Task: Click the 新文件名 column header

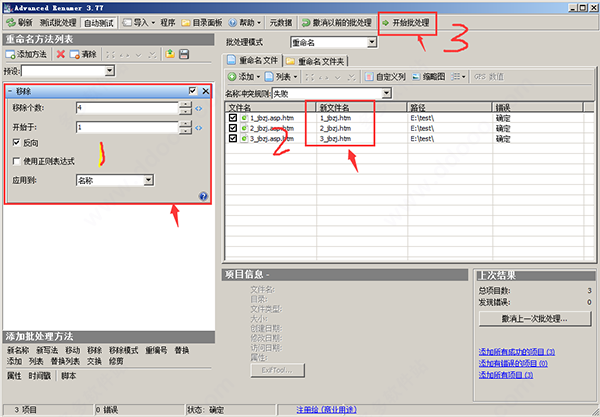Action: (x=362, y=108)
